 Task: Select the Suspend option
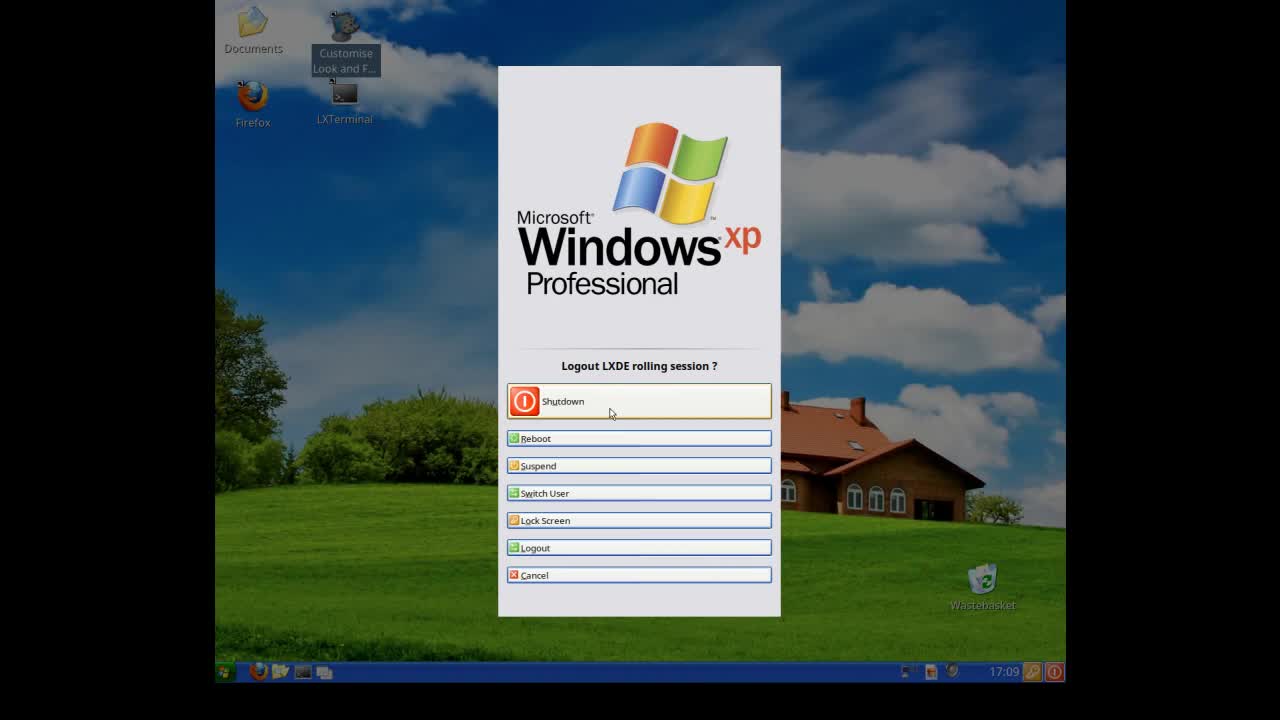click(639, 465)
